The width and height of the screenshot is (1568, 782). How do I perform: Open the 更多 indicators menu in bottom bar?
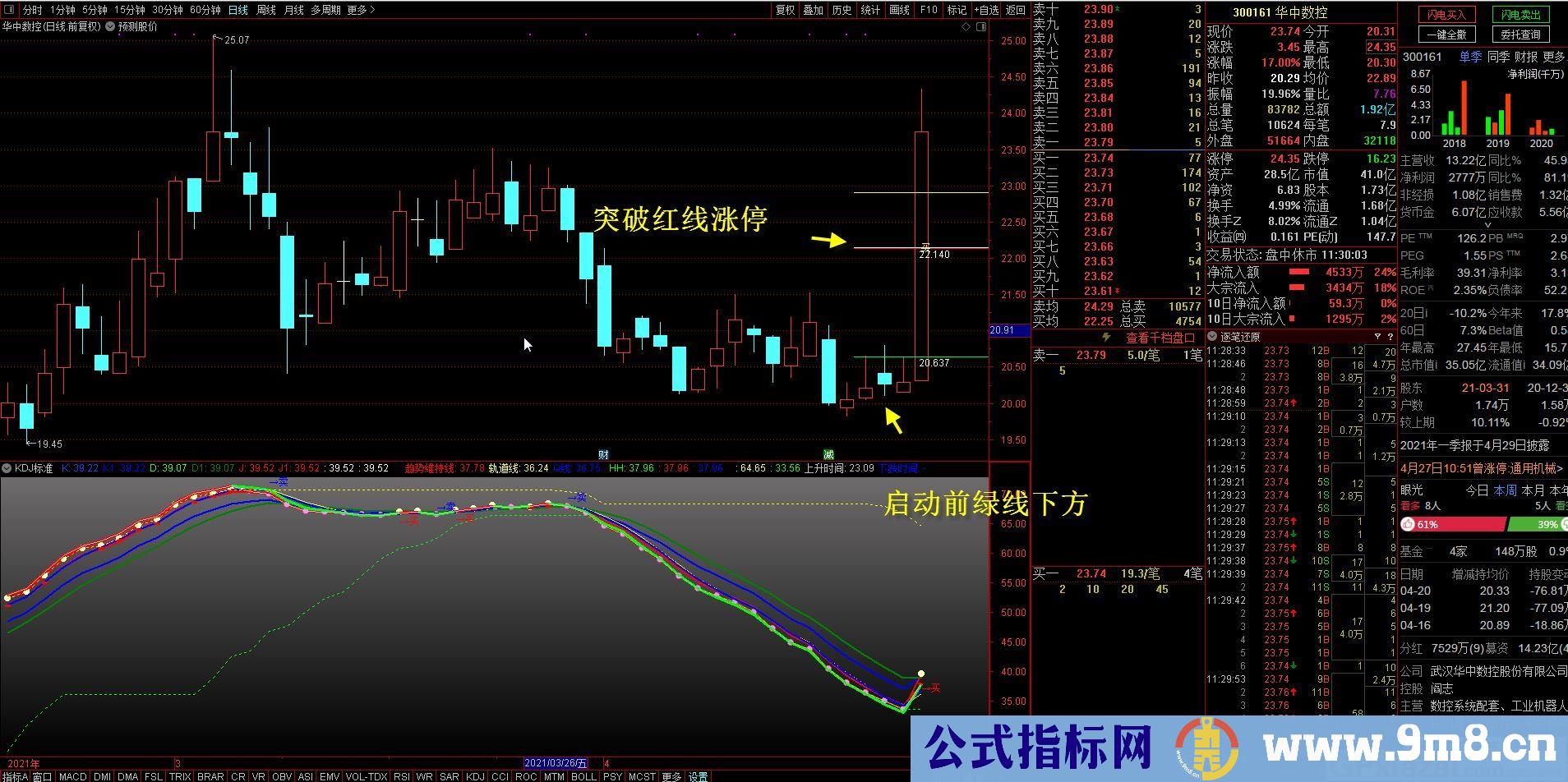[x=671, y=776]
